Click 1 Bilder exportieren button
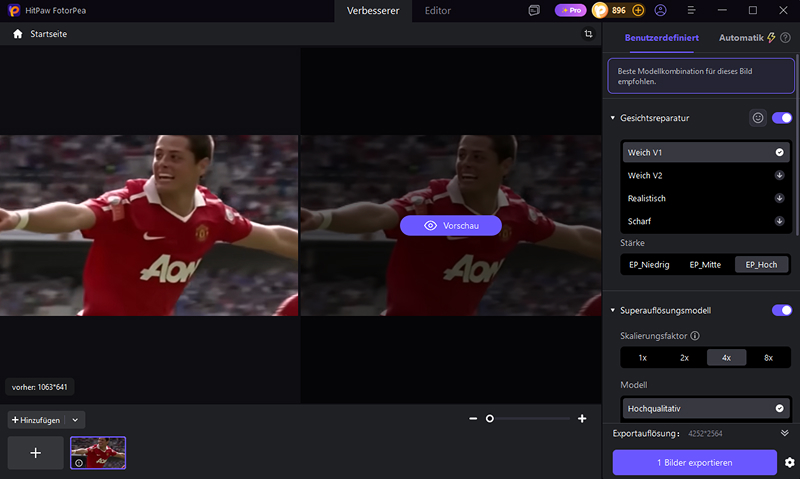Screen dimensions: 800x479 [x=694, y=463]
